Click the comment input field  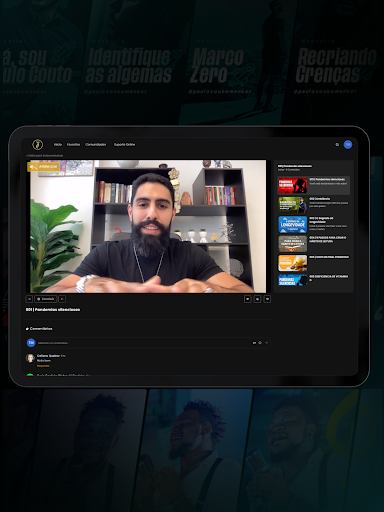(143, 343)
